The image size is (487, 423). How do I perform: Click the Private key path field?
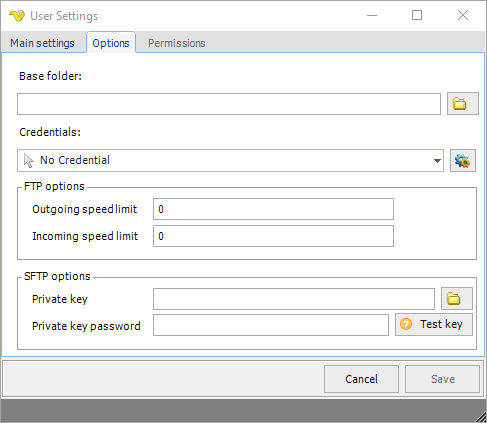(294, 299)
